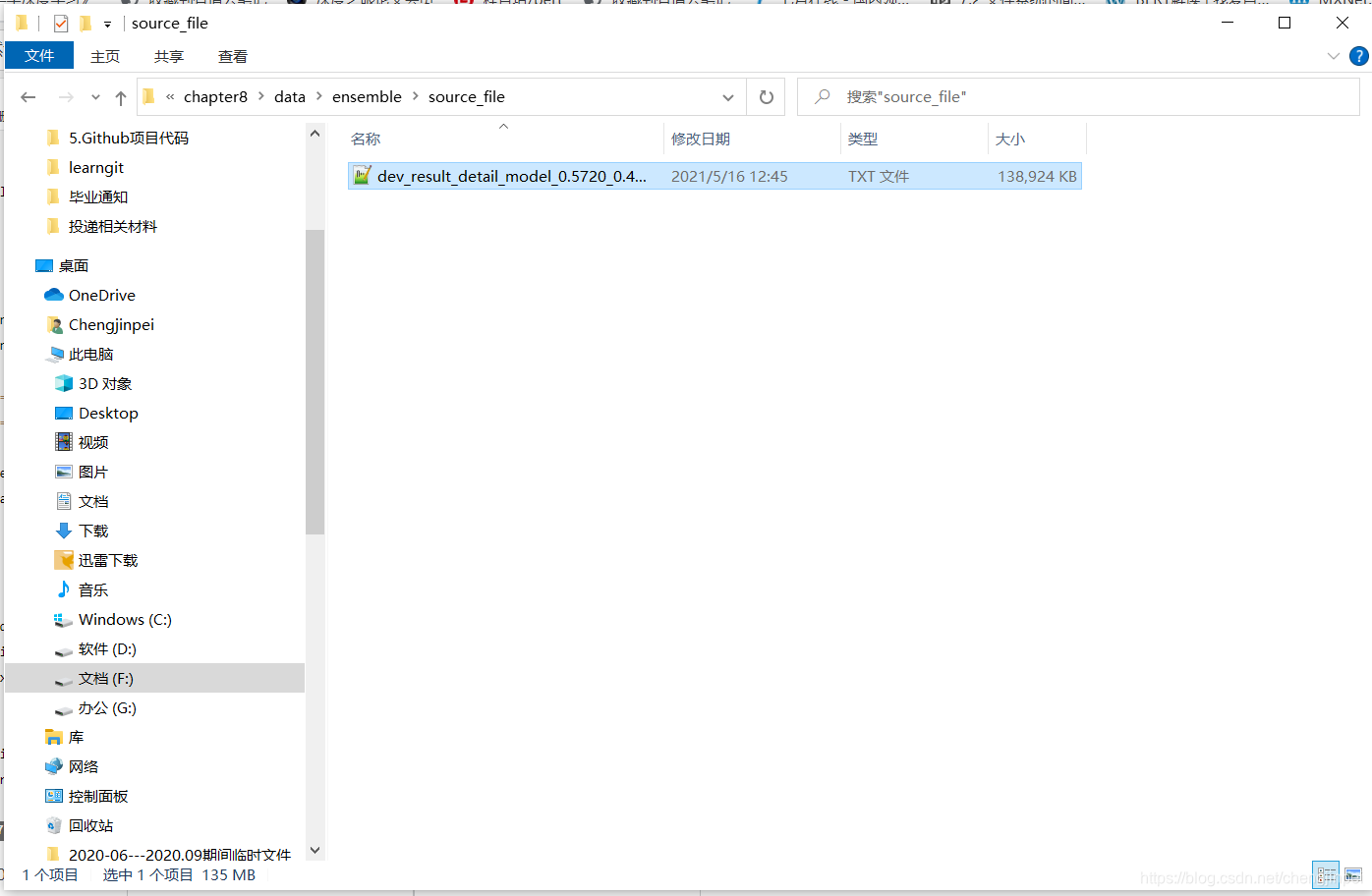
Task: Sort by the 大小 column header
Action: (1010, 140)
